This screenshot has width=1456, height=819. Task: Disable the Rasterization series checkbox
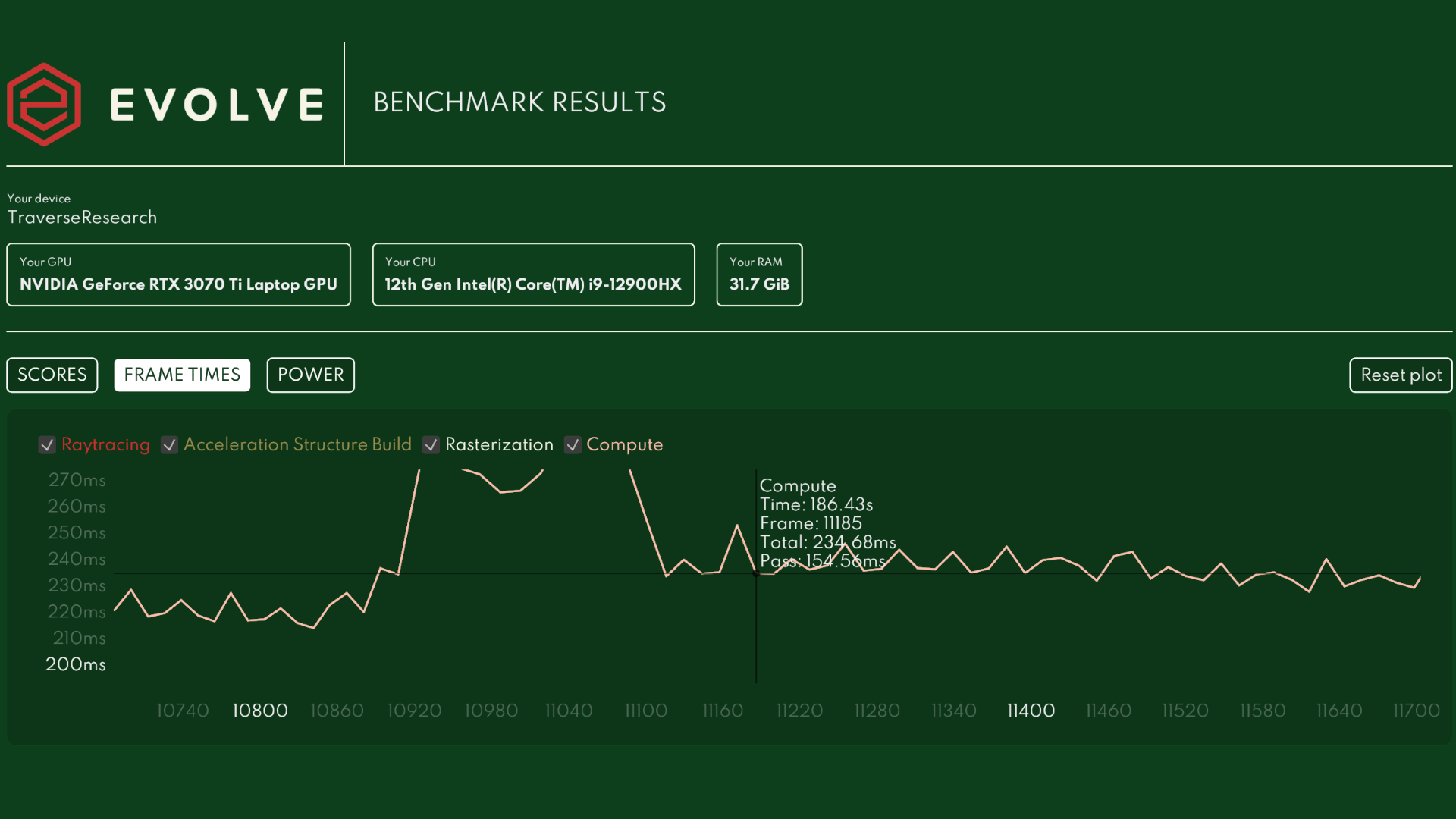[431, 445]
